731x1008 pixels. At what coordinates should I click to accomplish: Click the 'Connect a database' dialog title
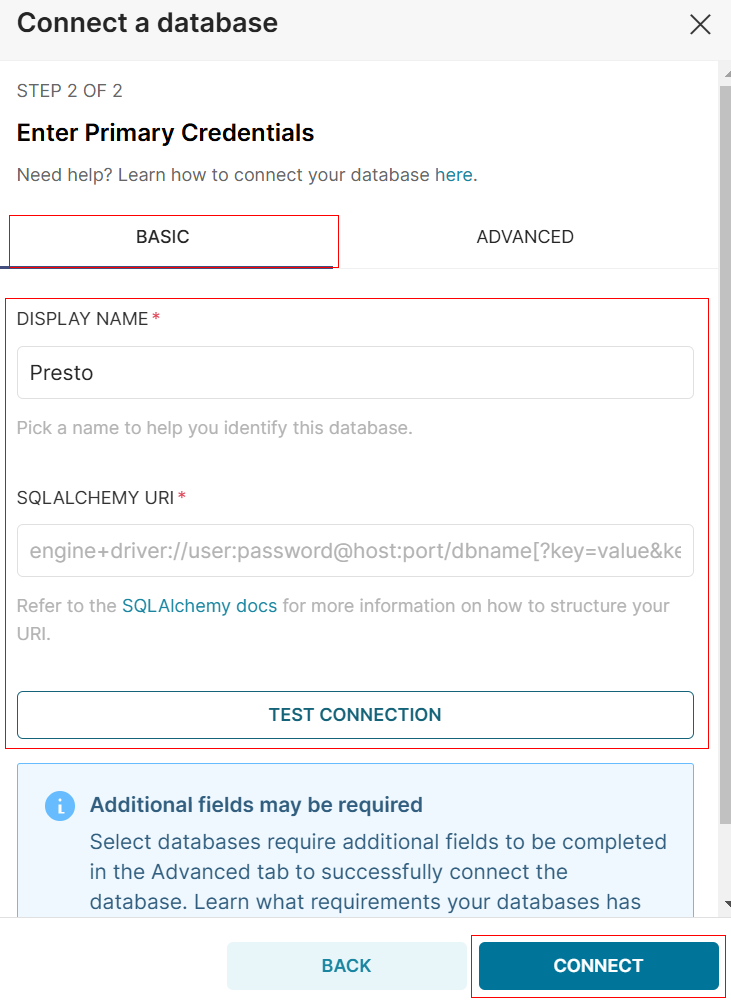(147, 23)
